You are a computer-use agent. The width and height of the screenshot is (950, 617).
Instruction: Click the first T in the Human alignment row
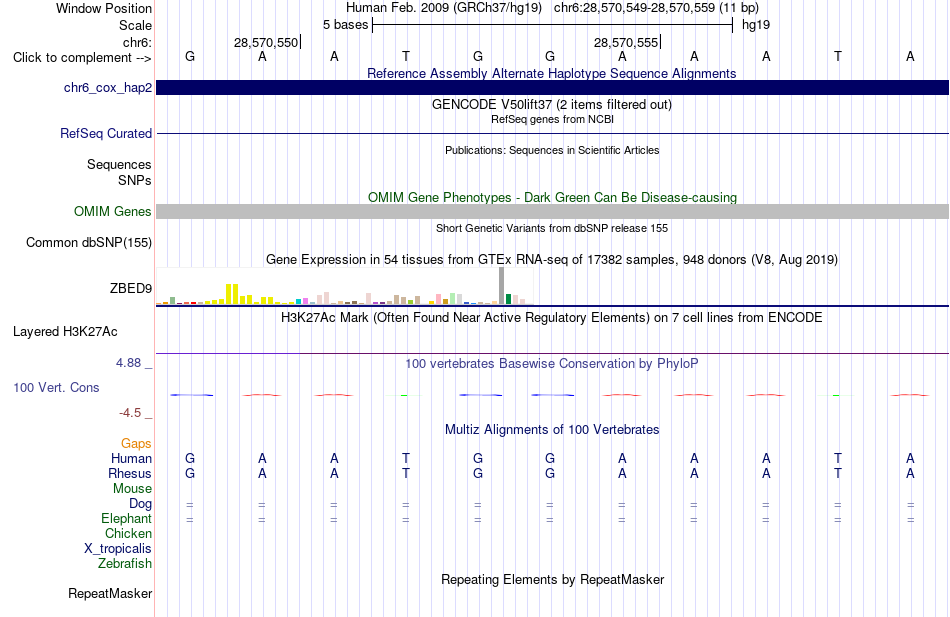point(406,459)
